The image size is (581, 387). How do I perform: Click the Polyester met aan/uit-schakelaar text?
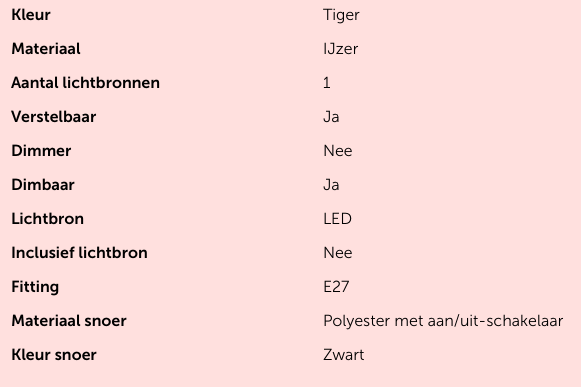coord(443,321)
